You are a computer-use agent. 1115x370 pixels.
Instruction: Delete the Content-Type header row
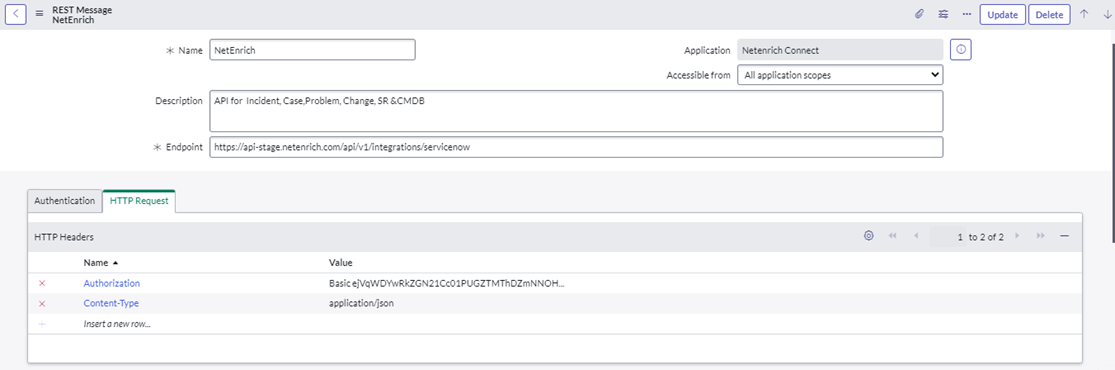point(41,303)
